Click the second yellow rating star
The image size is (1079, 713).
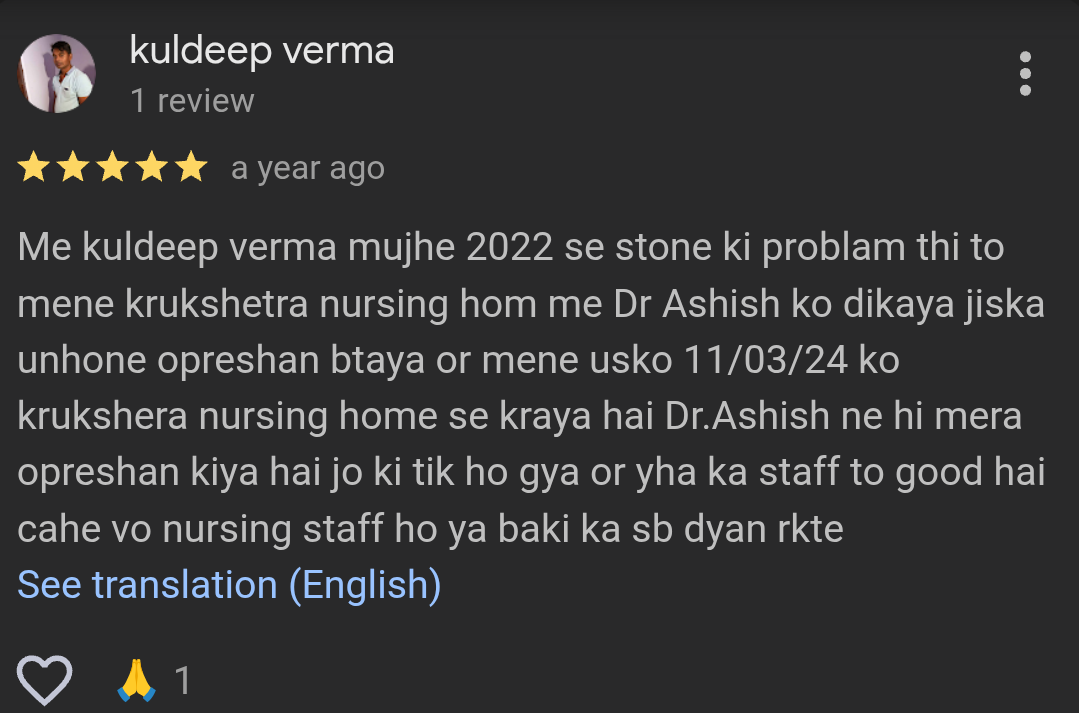tap(73, 167)
